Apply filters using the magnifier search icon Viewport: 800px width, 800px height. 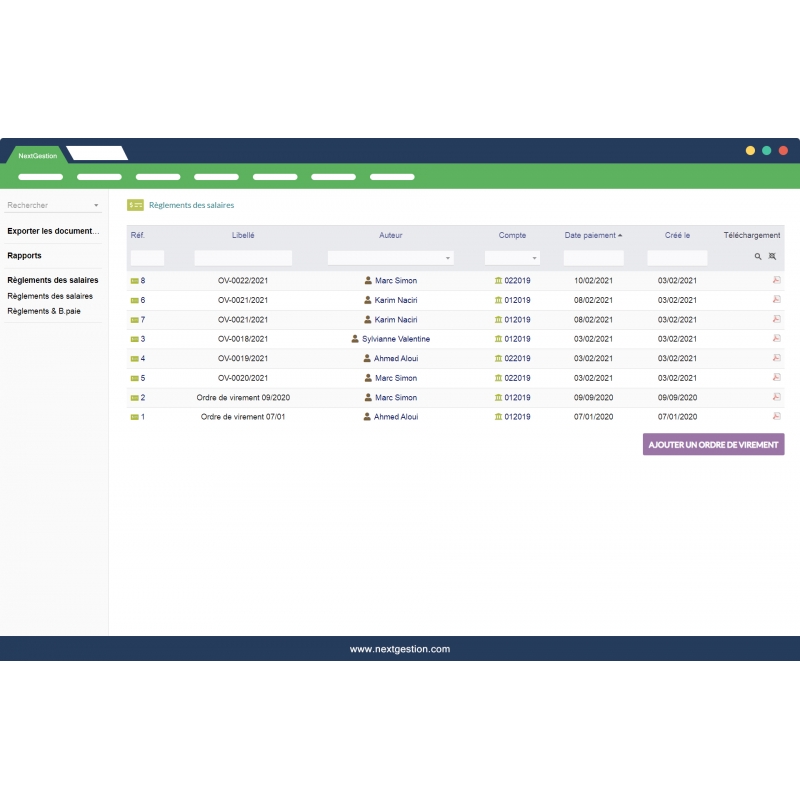tap(757, 257)
